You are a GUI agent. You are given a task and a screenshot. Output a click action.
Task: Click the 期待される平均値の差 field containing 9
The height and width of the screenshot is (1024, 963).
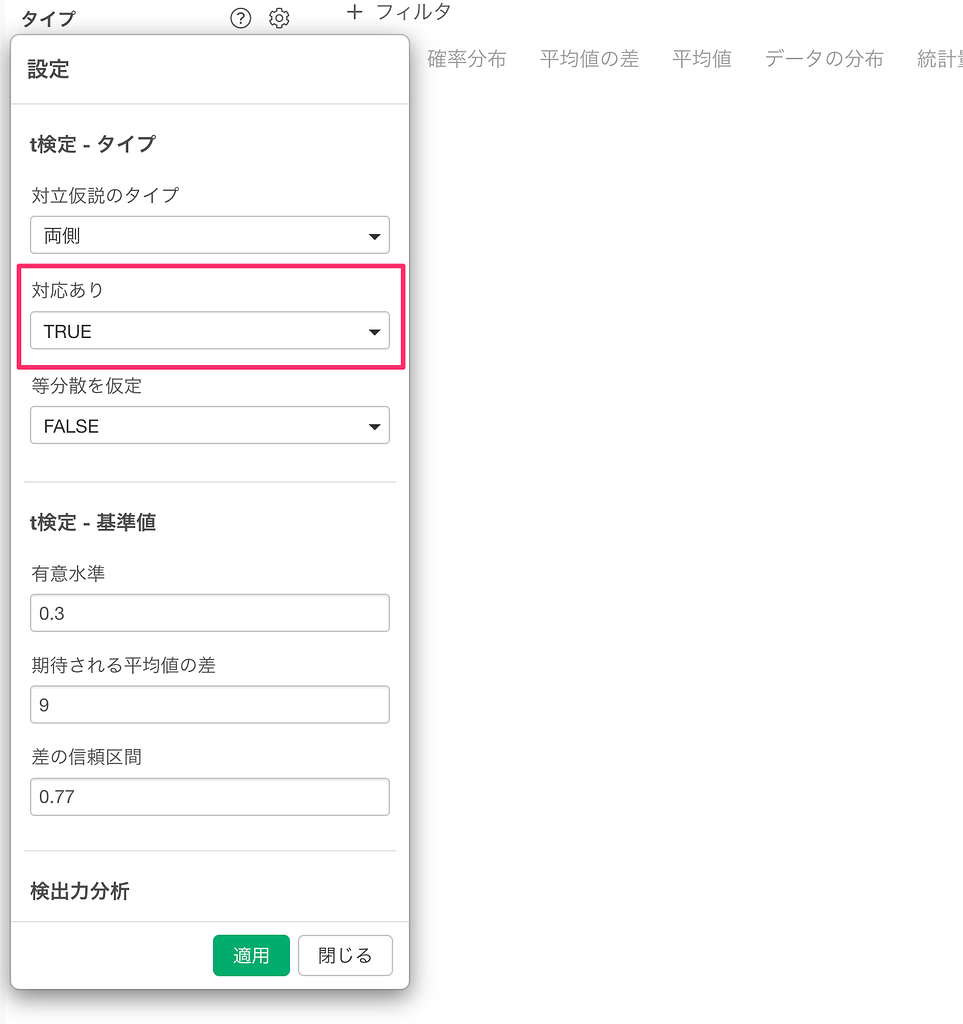[x=209, y=704]
